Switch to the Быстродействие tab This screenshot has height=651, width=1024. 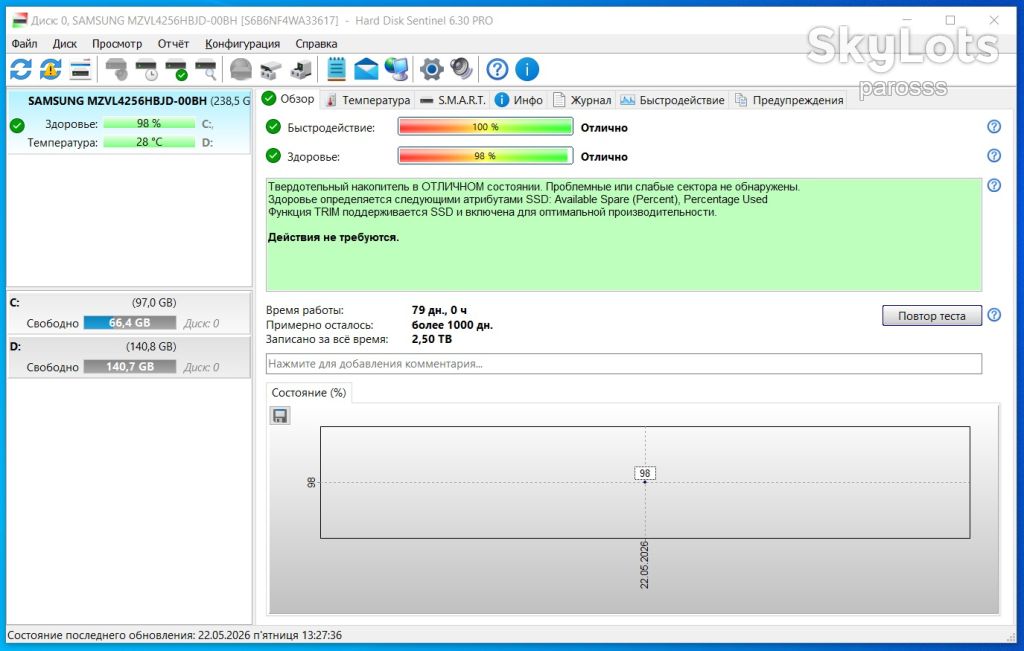673,100
